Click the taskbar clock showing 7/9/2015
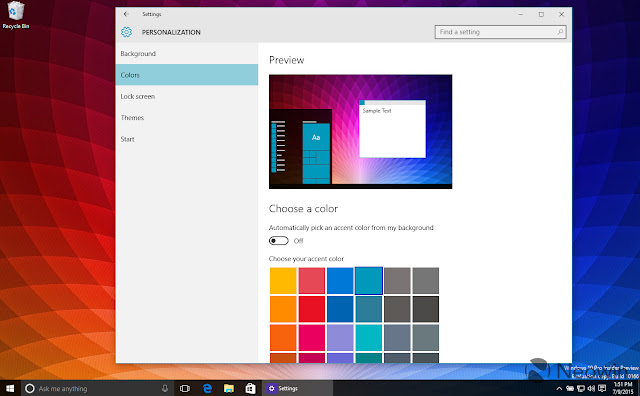Screen dimensions: 640x396 pyautogui.click(x=622, y=388)
